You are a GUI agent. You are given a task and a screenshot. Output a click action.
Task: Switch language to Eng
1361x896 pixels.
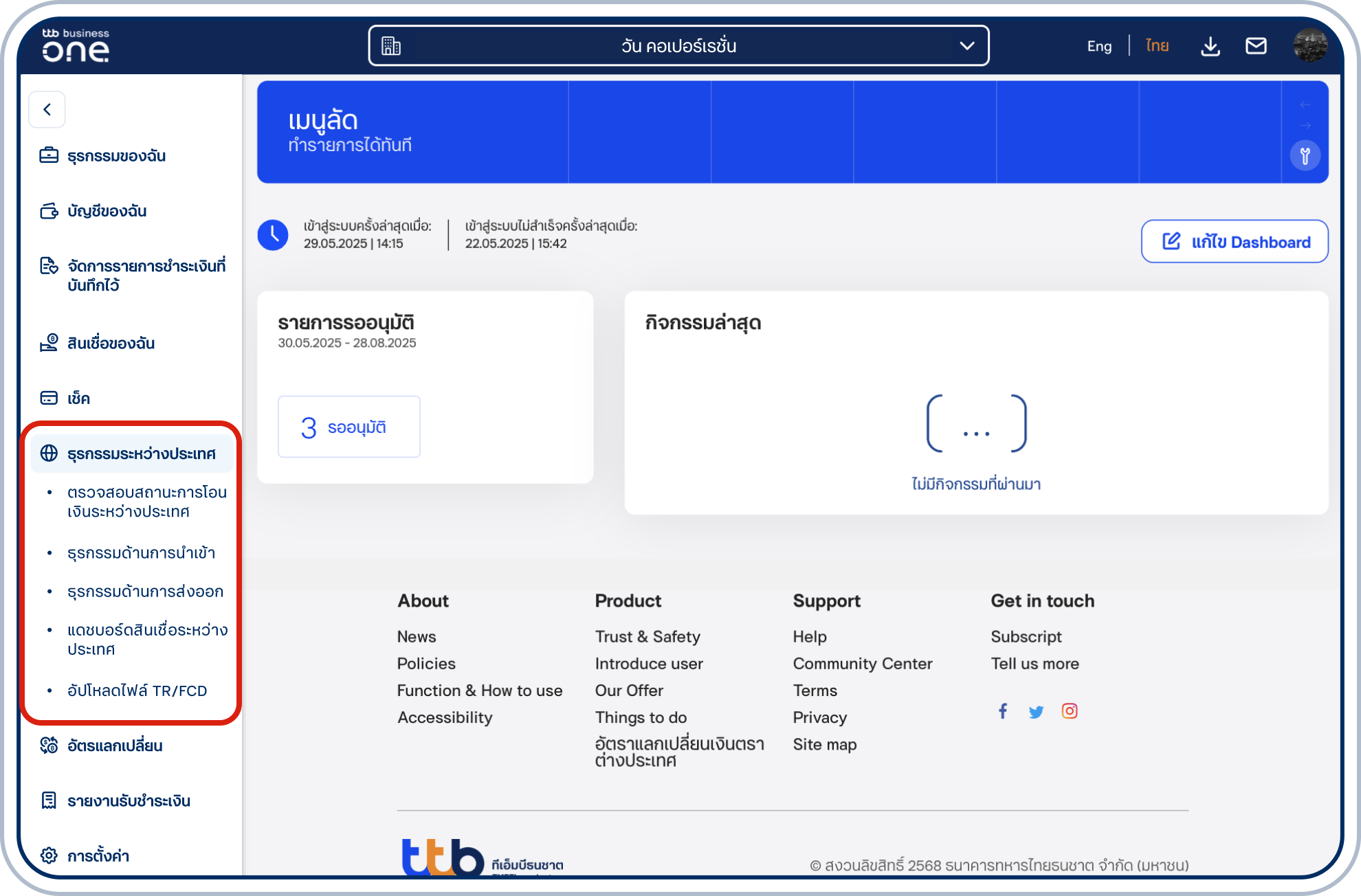point(1099,46)
